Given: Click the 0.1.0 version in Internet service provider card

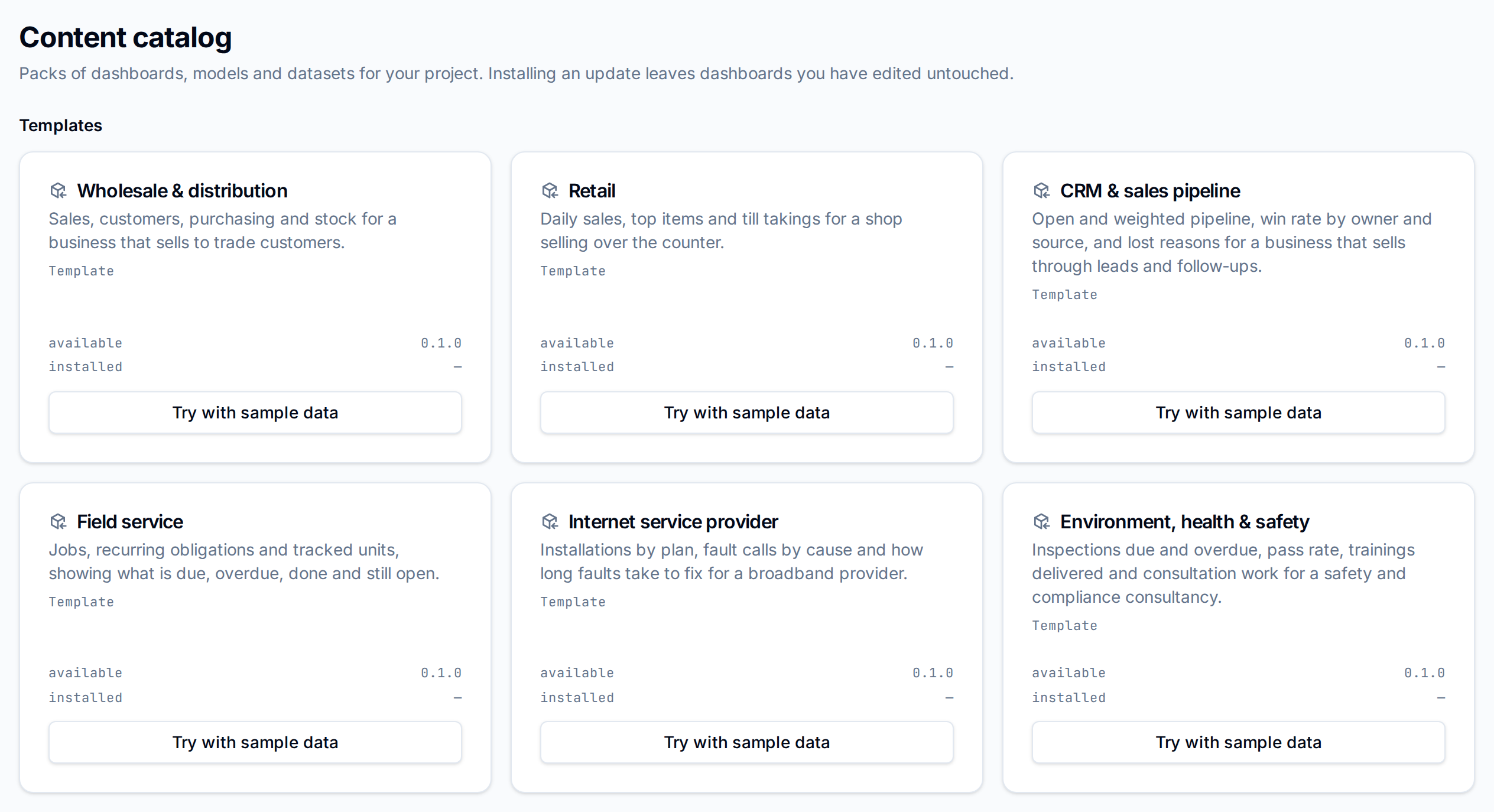Looking at the screenshot, I should pyautogui.click(x=933, y=673).
